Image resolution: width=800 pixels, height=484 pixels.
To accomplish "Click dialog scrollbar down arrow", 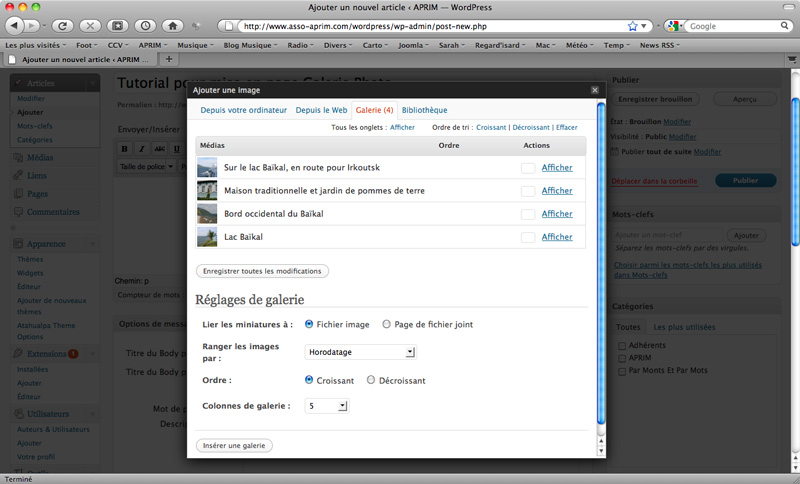I will coord(601,450).
